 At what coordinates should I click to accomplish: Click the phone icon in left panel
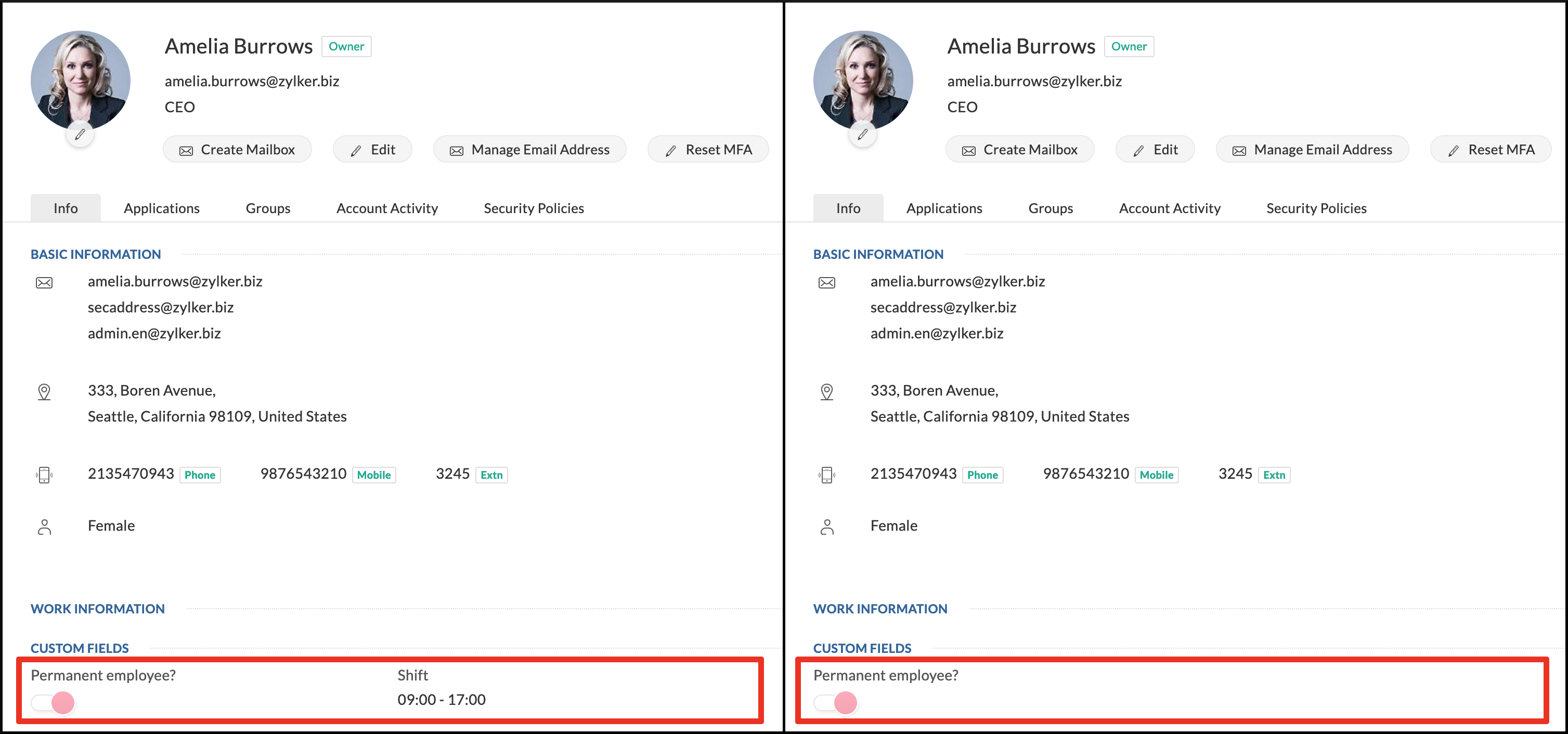tap(44, 475)
